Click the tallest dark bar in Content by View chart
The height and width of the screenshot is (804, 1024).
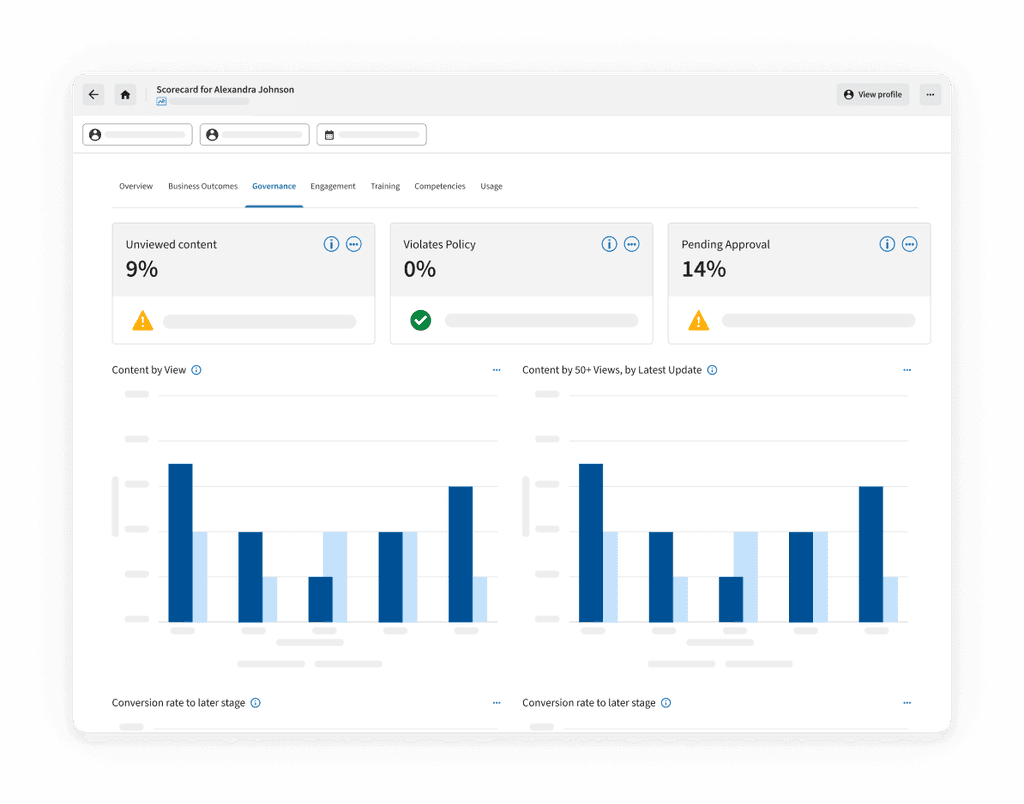click(180, 543)
